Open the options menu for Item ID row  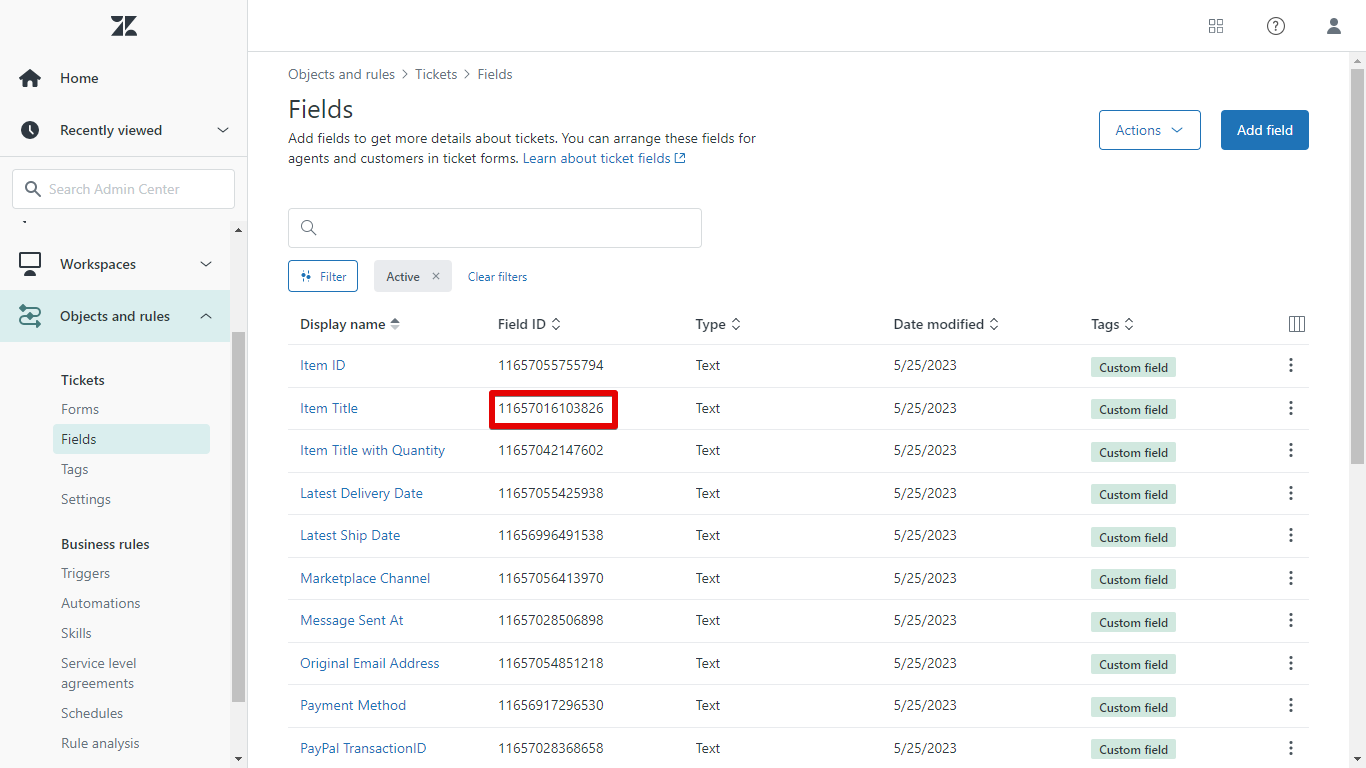(1291, 365)
